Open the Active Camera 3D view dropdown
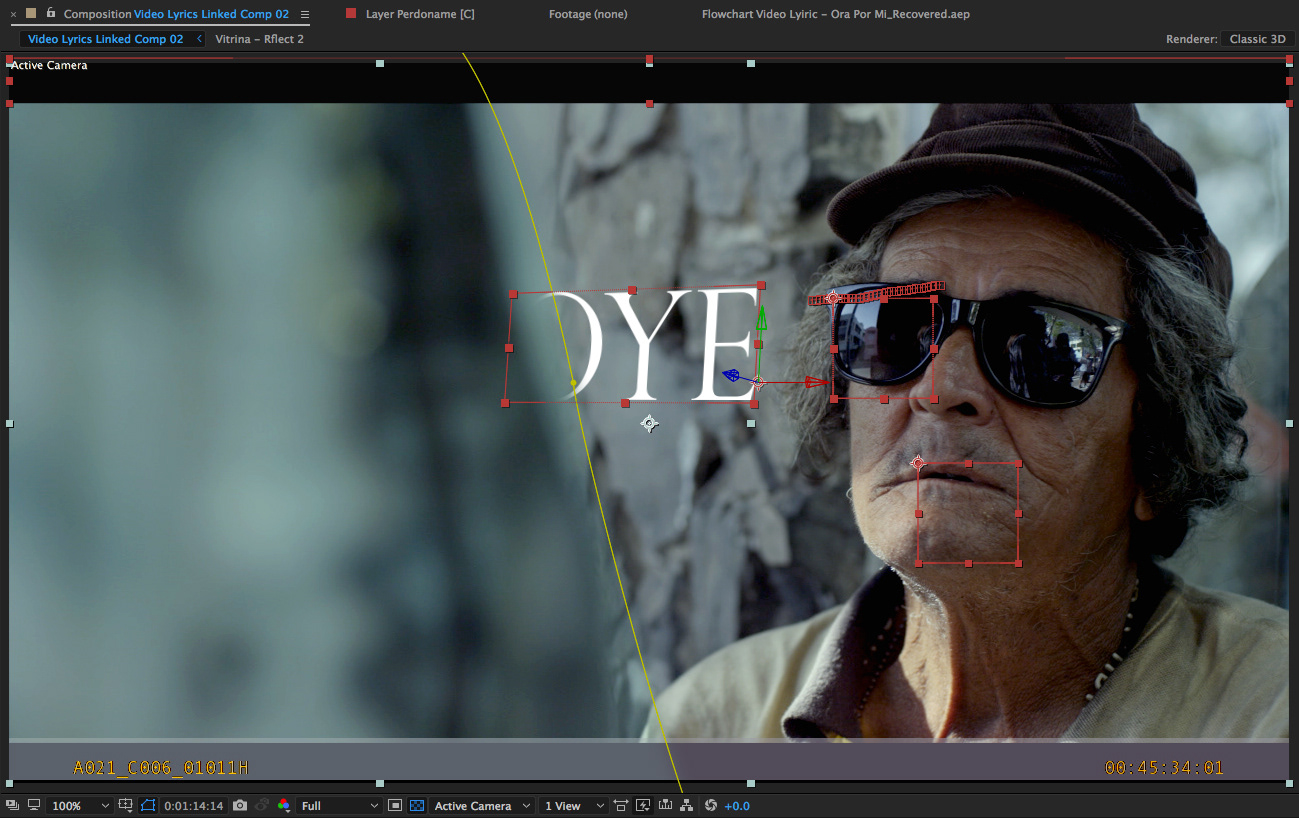 click(481, 806)
